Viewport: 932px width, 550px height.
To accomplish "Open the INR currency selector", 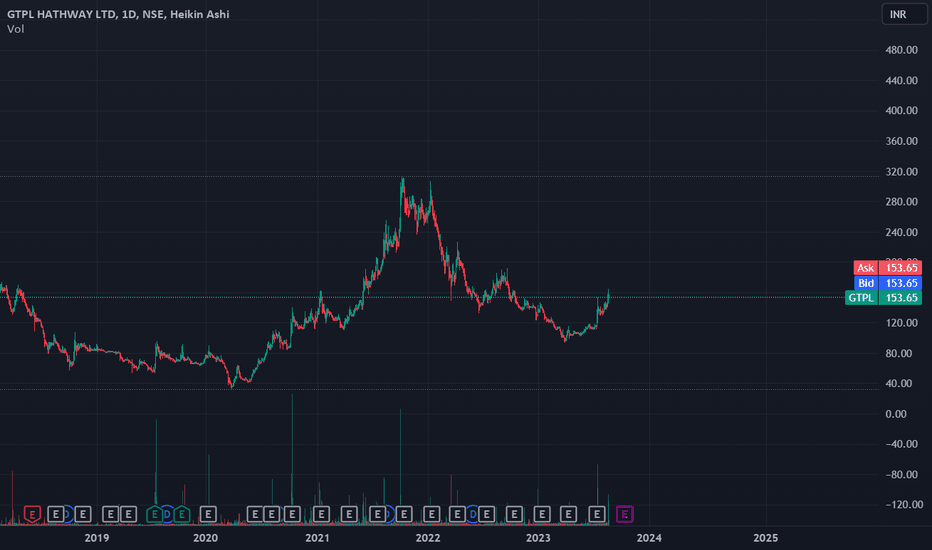I will tap(905, 14).
